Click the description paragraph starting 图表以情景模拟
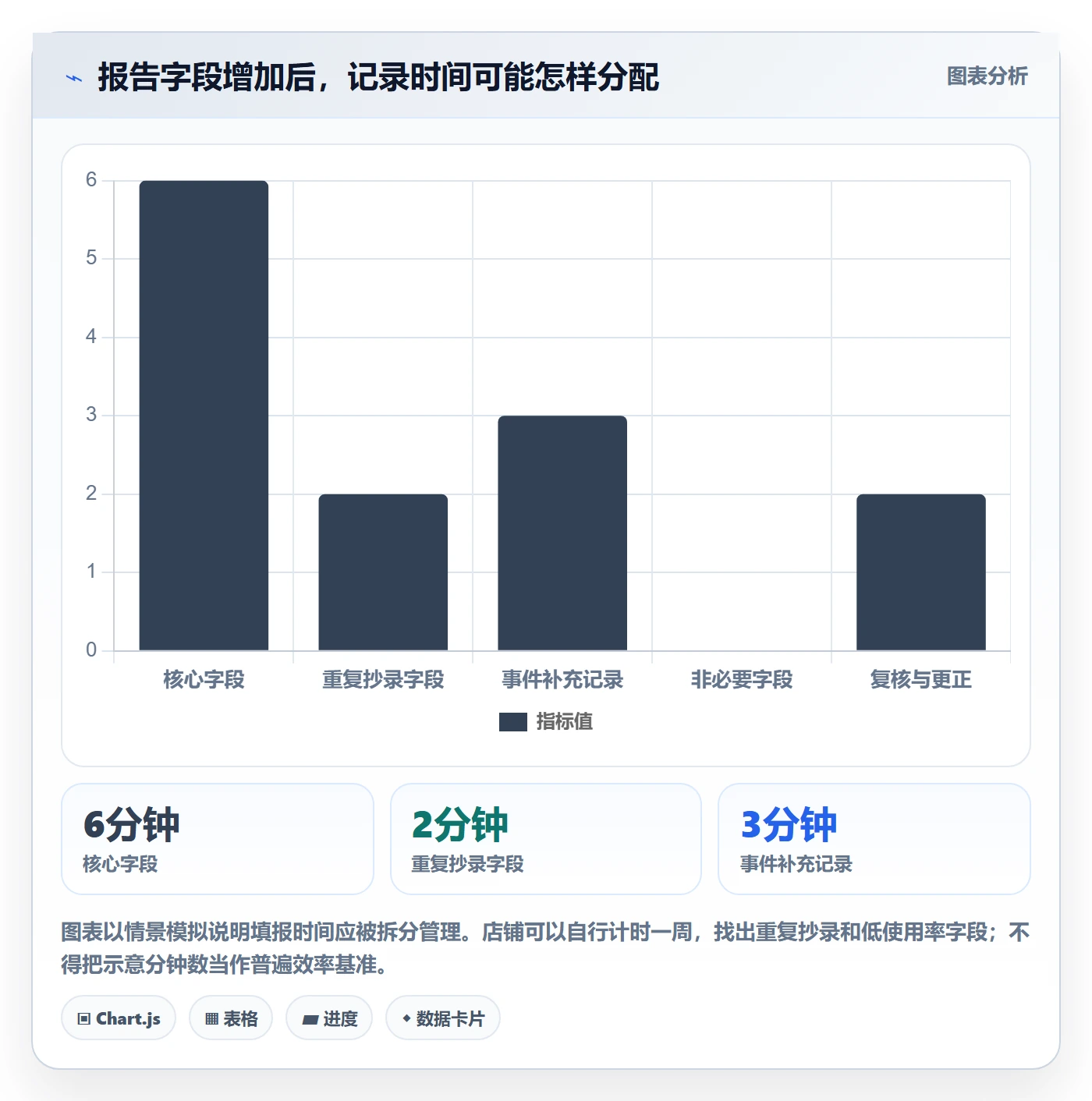The height and width of the screenshot is (1101, 1092). (545, 948)
